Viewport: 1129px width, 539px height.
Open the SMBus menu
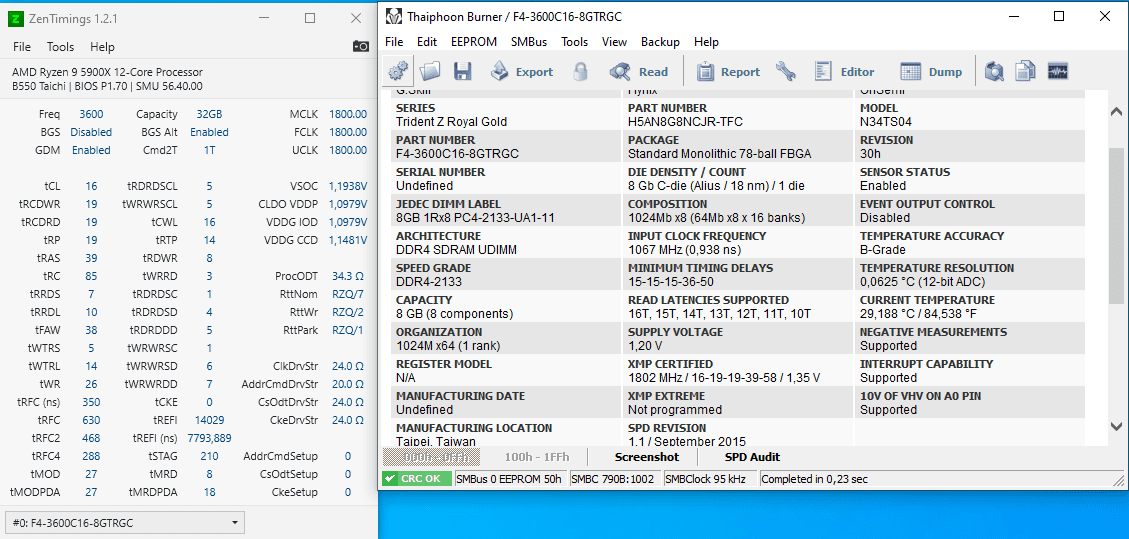529,42
